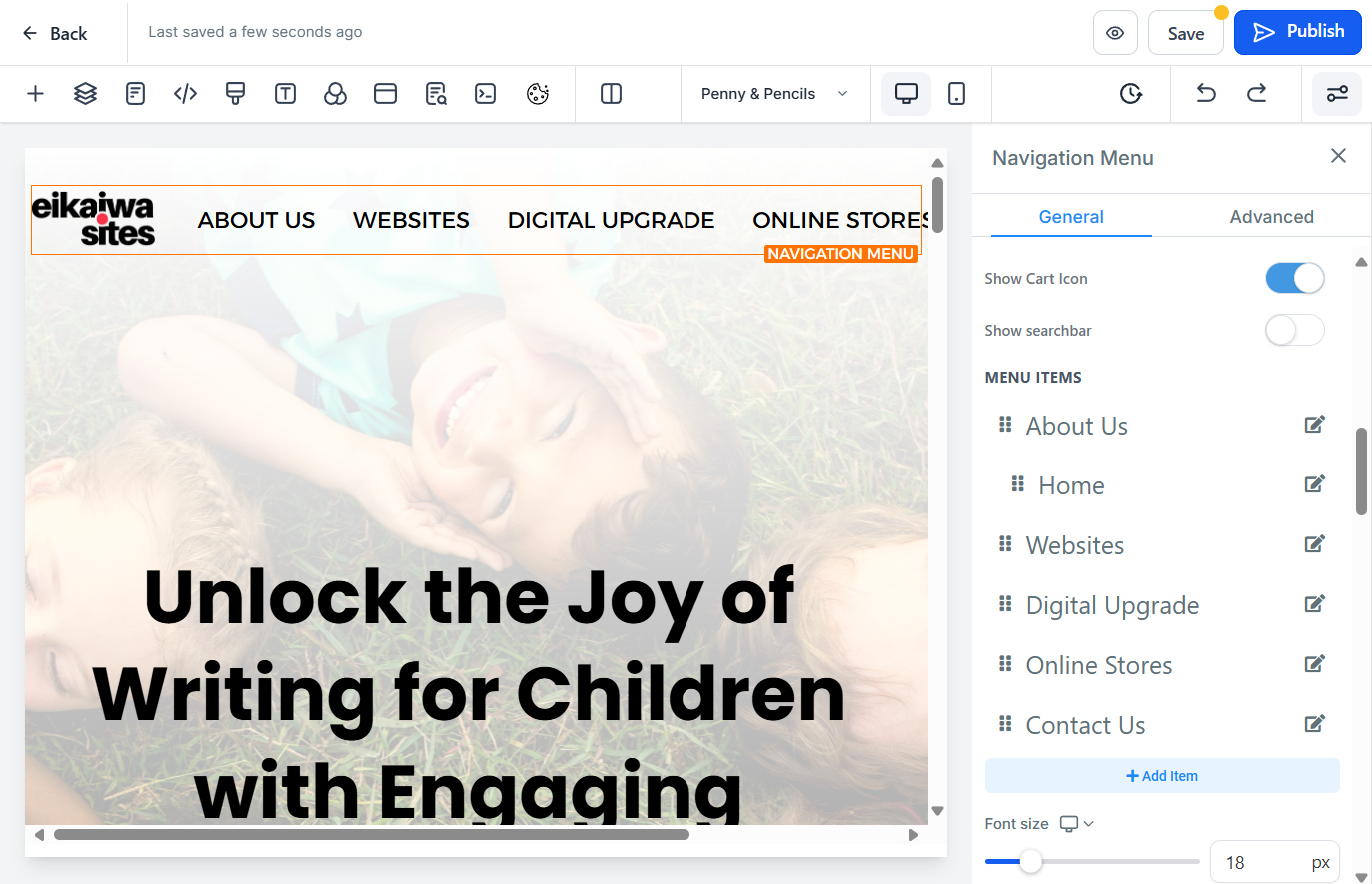1372x884 pixels.
Task: Open the Penny & Pencils page dropdown
Action: click(x=775, y=94)
